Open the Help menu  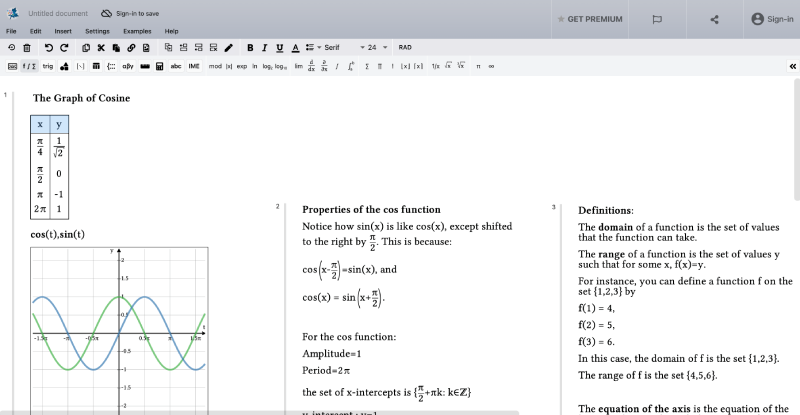(171, 31)
